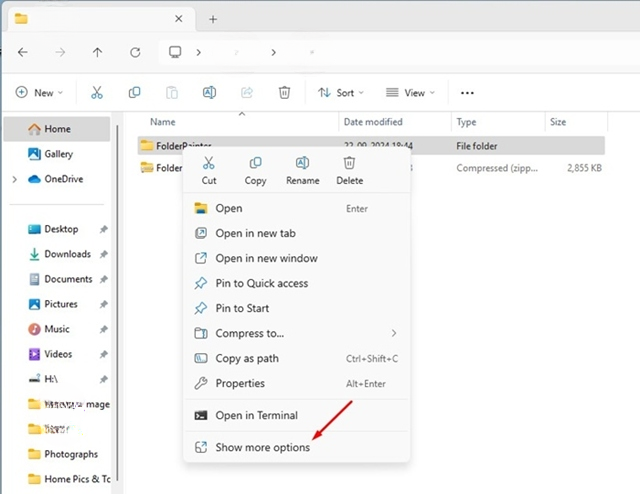Screen dimensions: 640x494
Task: Open the Sort dropdown menu
Action: click(x=340, y=93)
